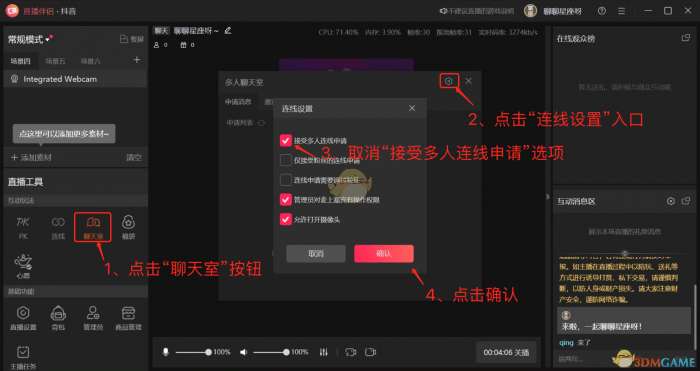
Task: Click the edit pencil icon next to stream title
Action: (228, 30)
